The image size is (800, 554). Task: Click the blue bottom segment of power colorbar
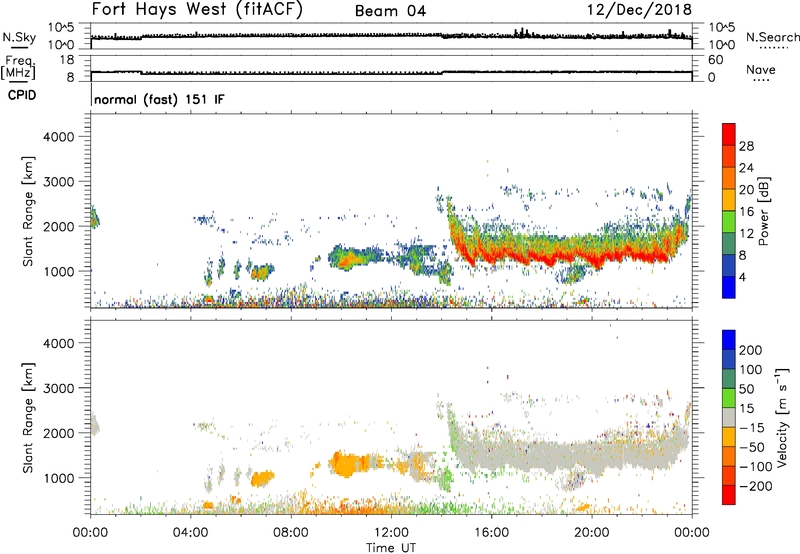click(x=729, y=288)
